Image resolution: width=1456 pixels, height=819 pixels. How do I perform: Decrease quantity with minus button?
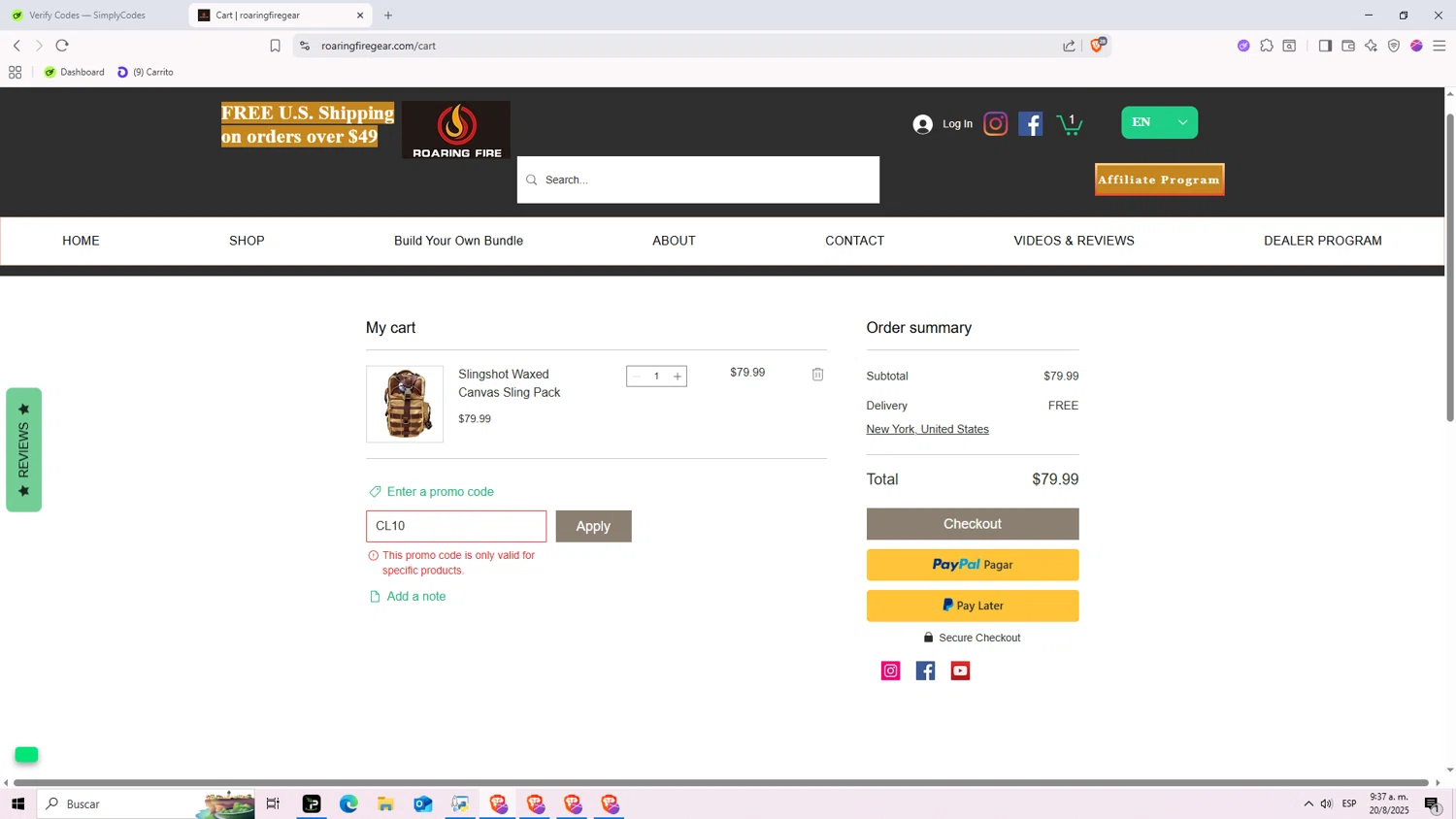[x=637, y=377]
